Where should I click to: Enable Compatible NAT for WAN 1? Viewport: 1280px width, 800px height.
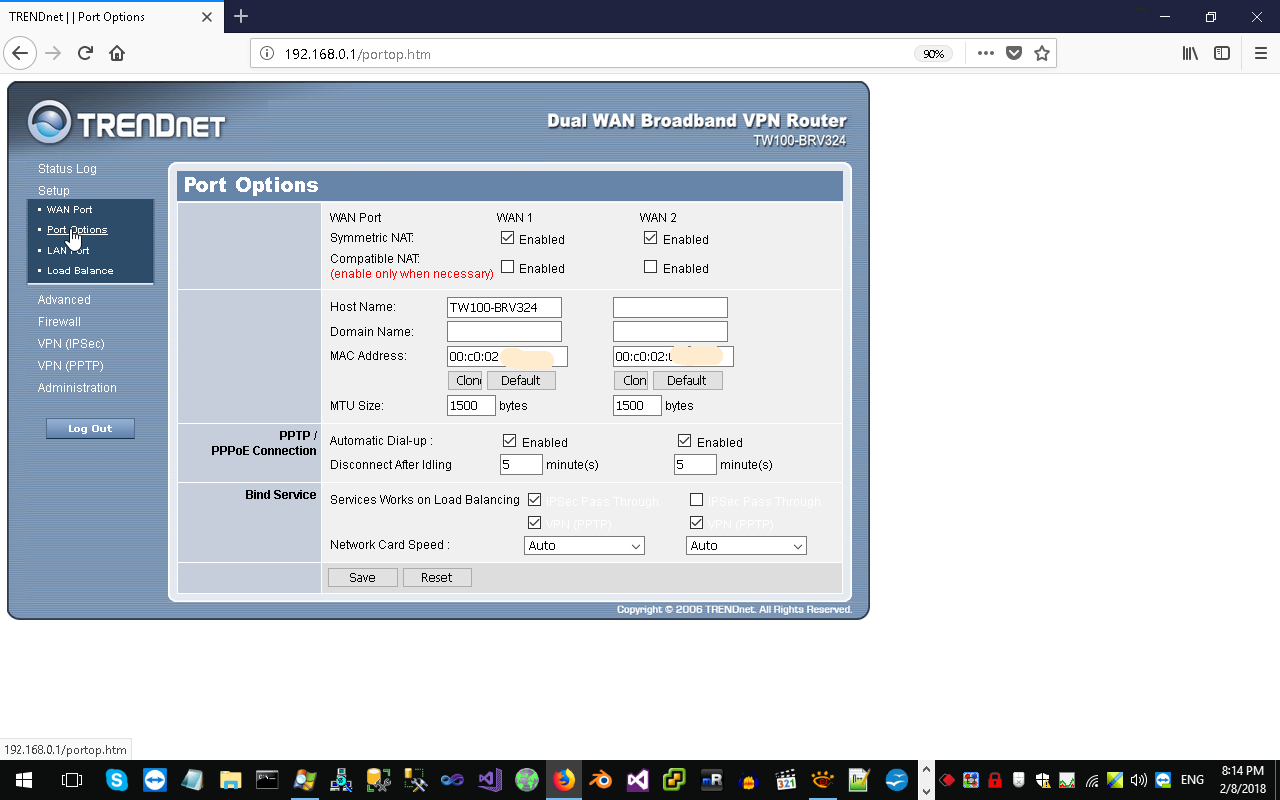pos(508,267)
